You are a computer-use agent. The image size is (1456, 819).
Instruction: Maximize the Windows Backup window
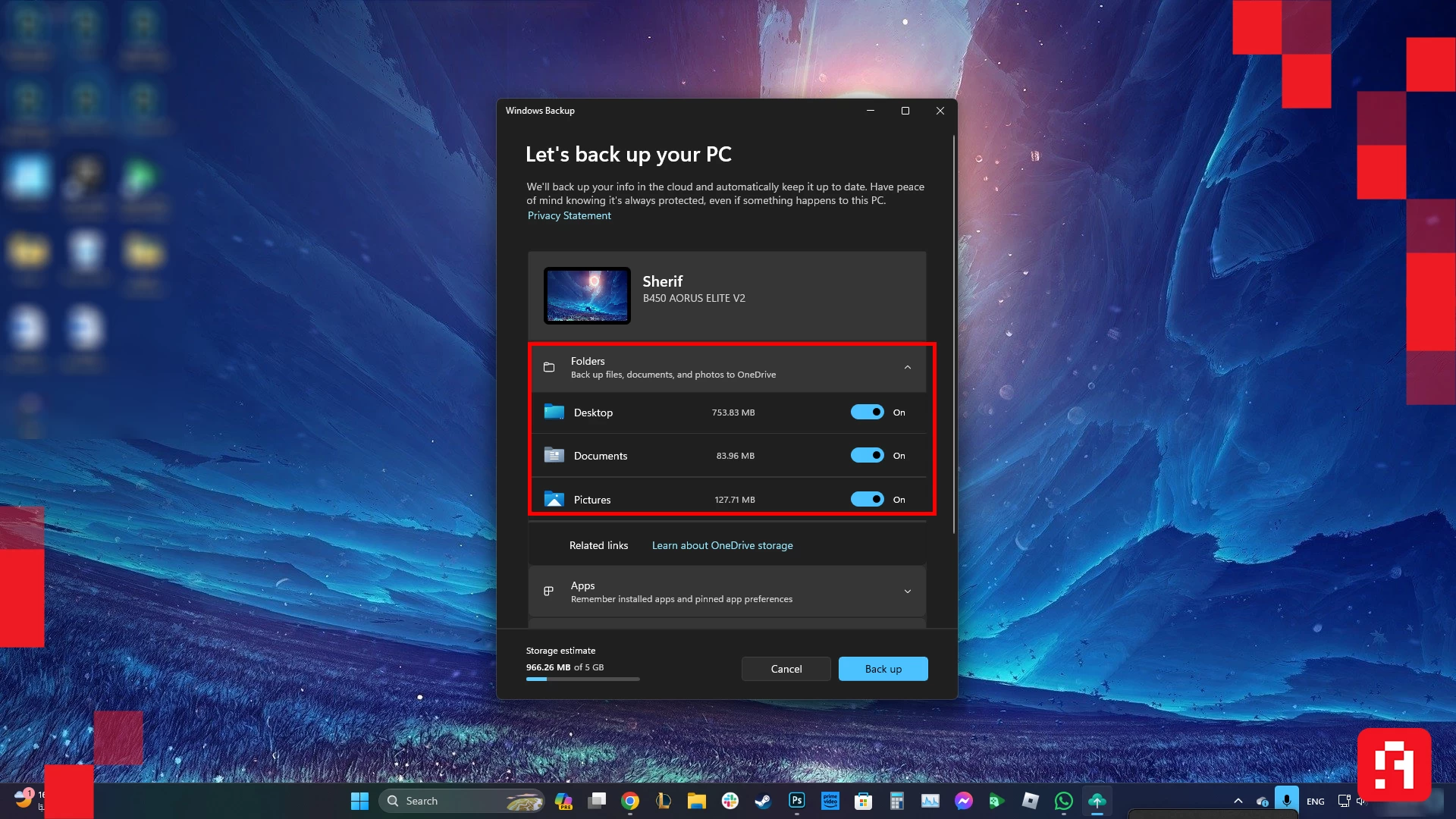(x=905, y=111)
